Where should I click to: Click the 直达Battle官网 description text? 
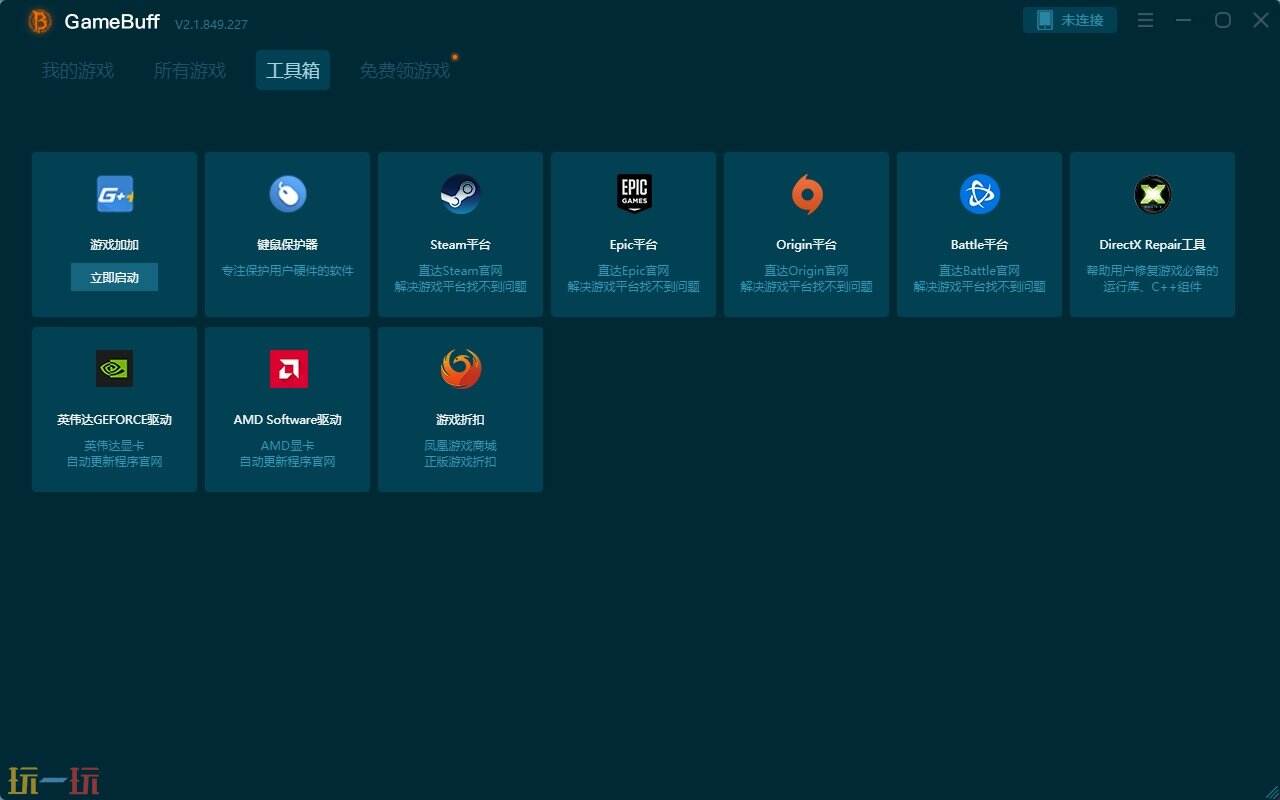pos(980,271)
